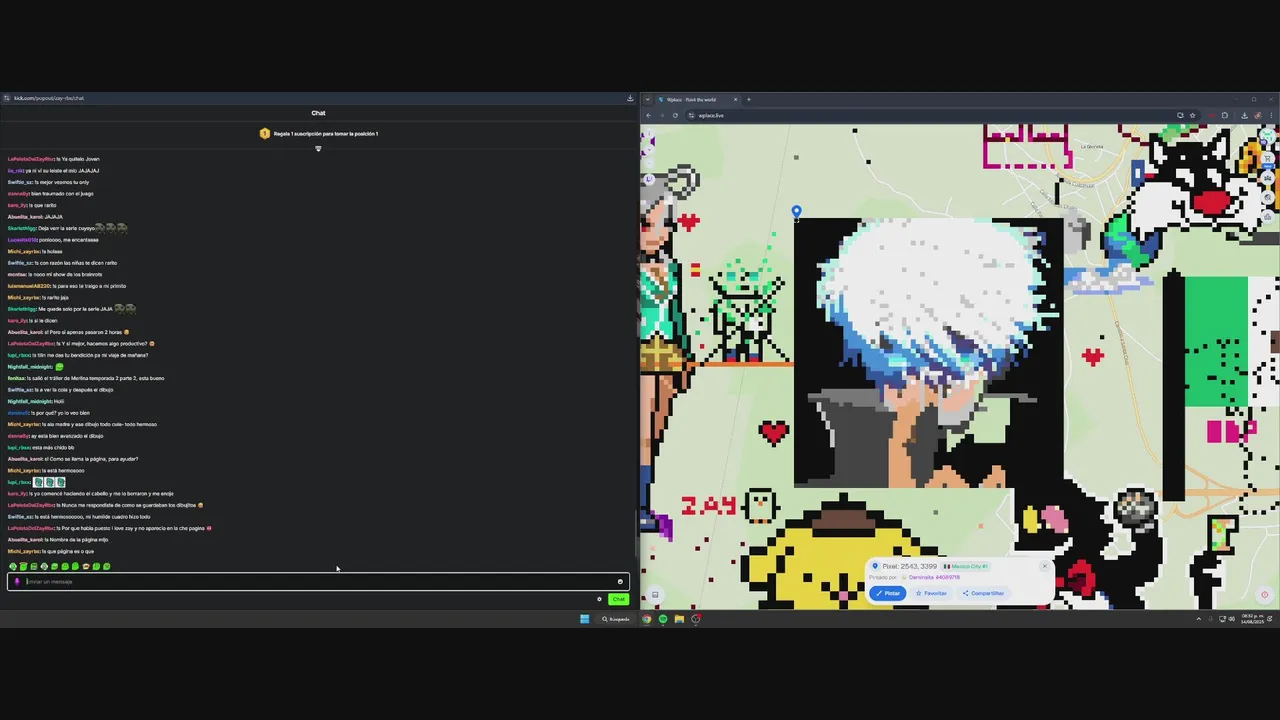Click the wplace.live address bar
This screenshot has width=1280, height=720.
[x=930, y=115]
